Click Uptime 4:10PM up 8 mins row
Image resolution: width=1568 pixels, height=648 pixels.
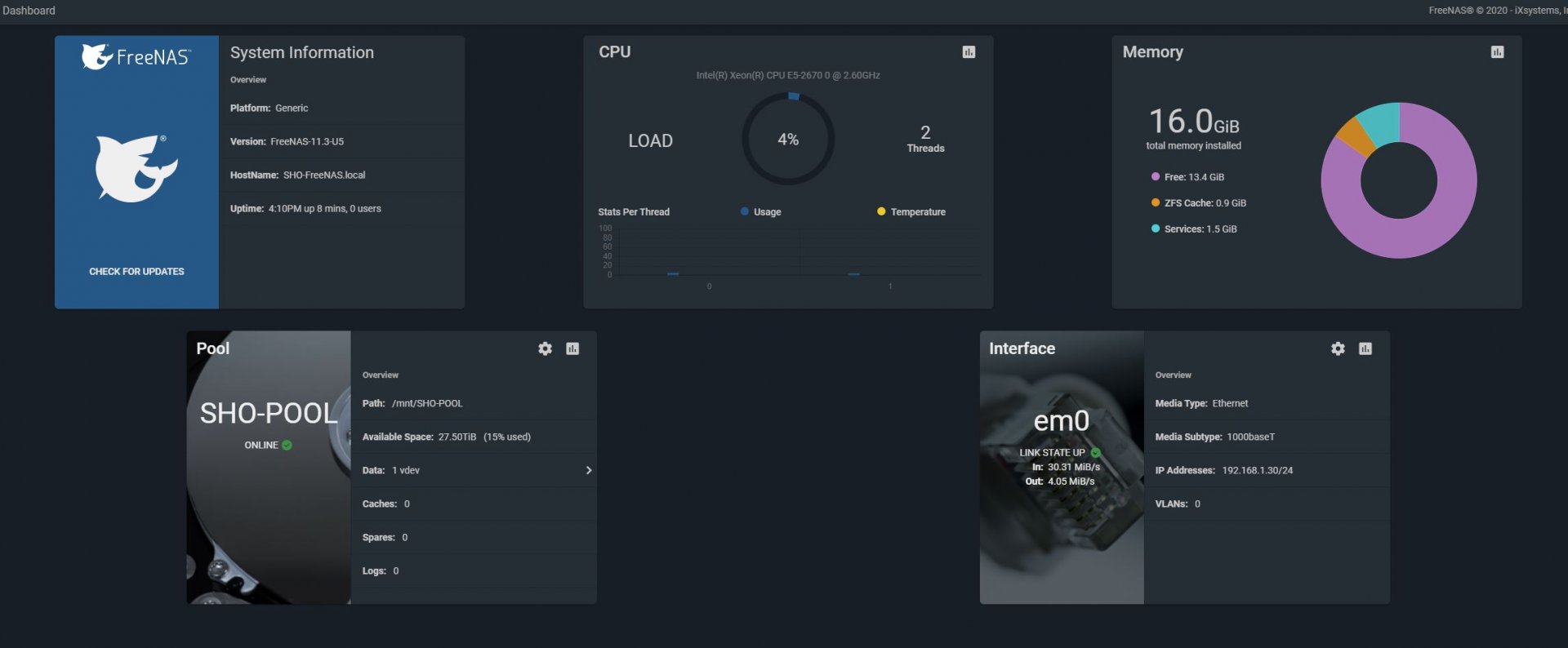pyautogui.click(x=342, y=208)
